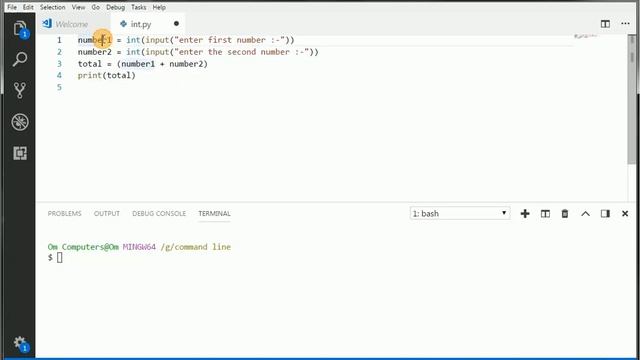The height and width of the screenshot is (360, 640).
Task: Open the Source Control view icon
Action: pyautogui.click(x=20, y=91)
